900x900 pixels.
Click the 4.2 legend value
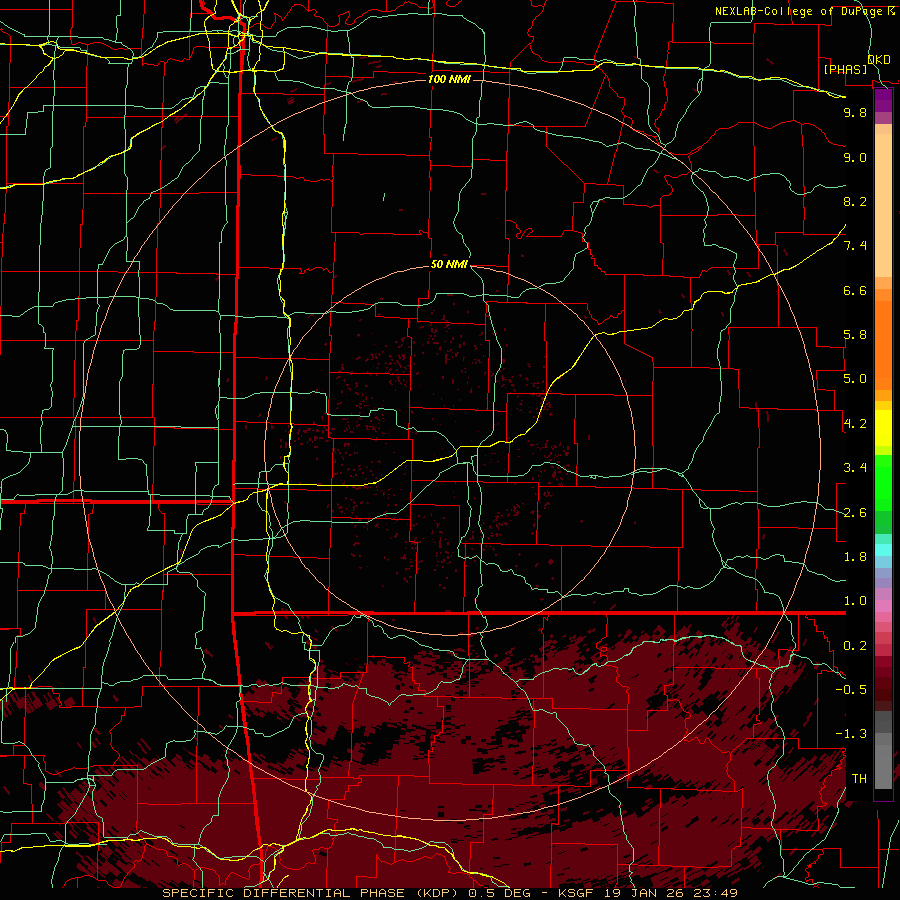(855, 424)
